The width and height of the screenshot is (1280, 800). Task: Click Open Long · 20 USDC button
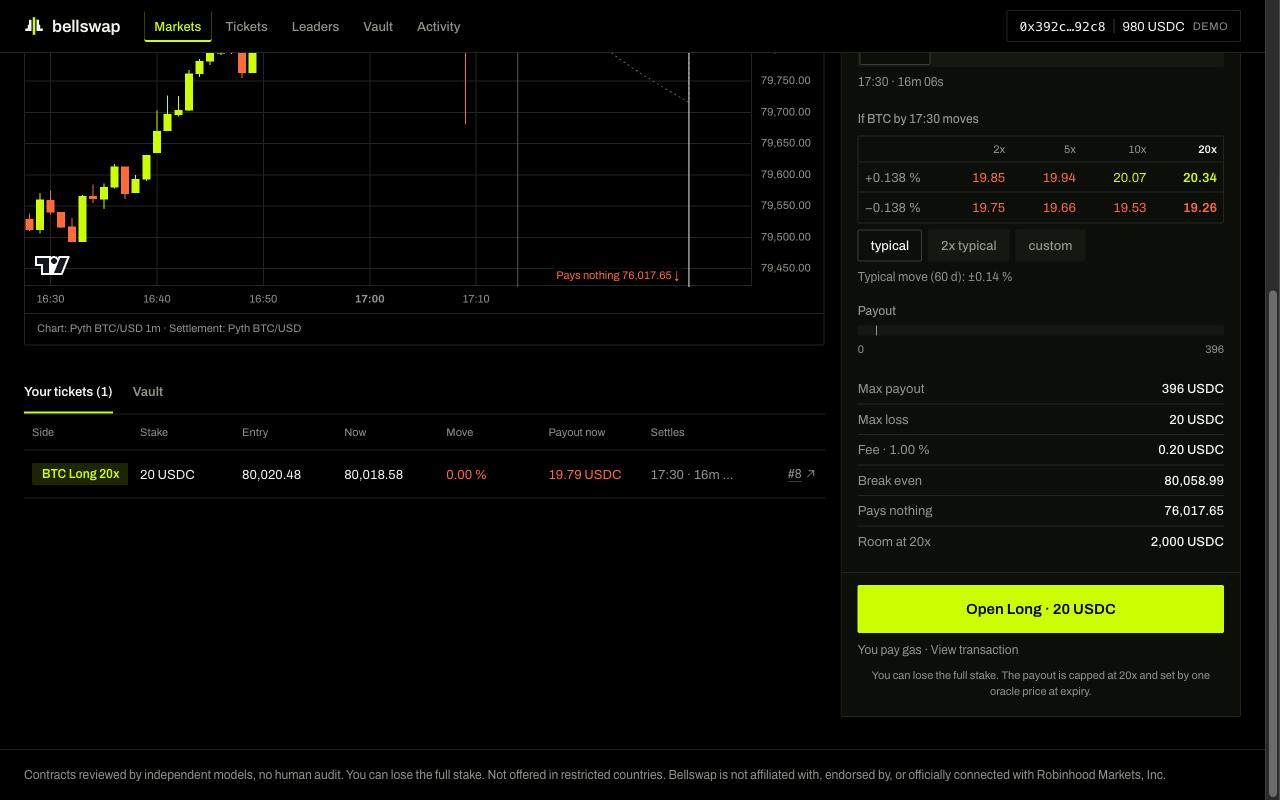[x=1040, y=609]
